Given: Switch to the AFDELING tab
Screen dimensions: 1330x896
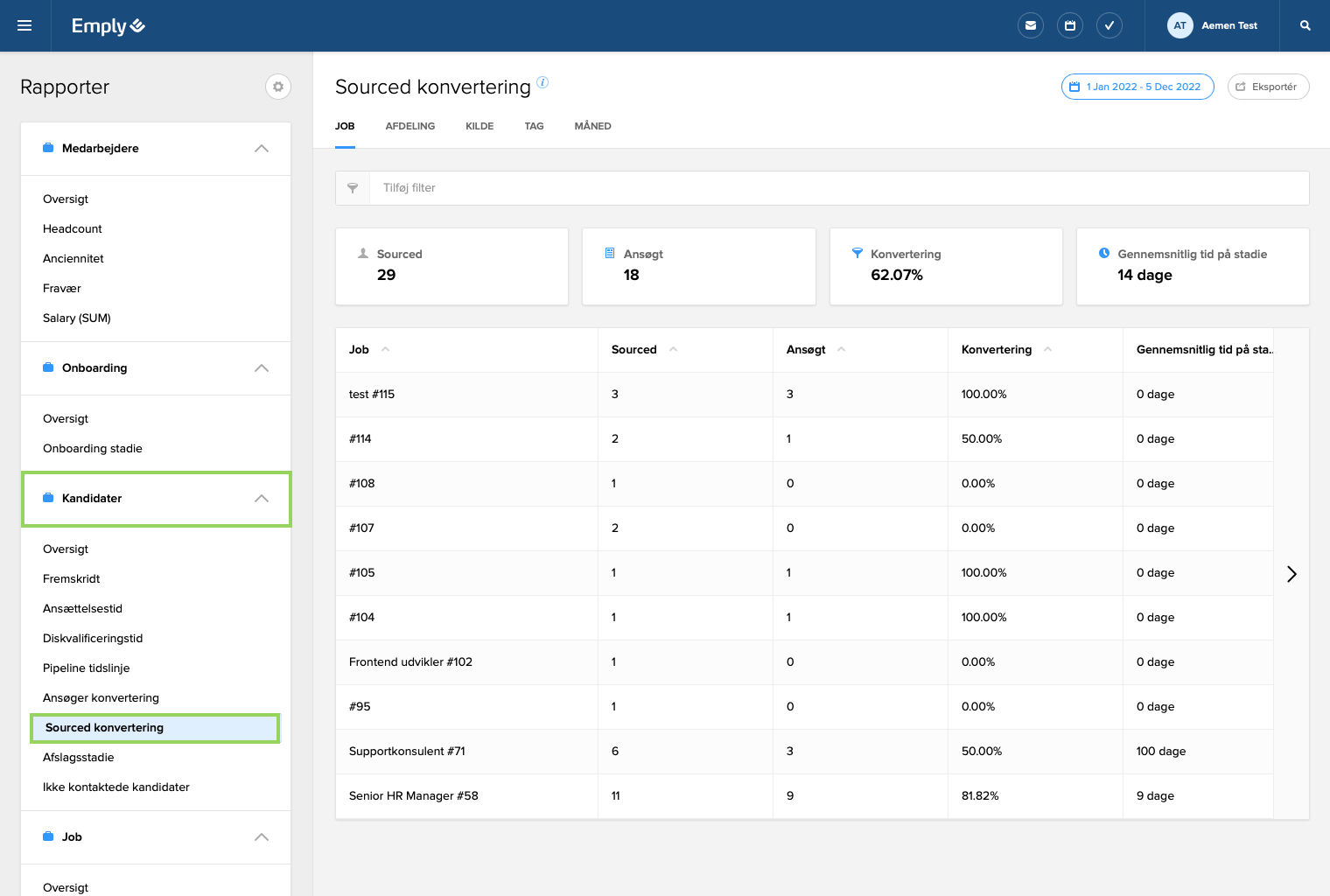Looking at the screenshot, I should coord(409,126).
